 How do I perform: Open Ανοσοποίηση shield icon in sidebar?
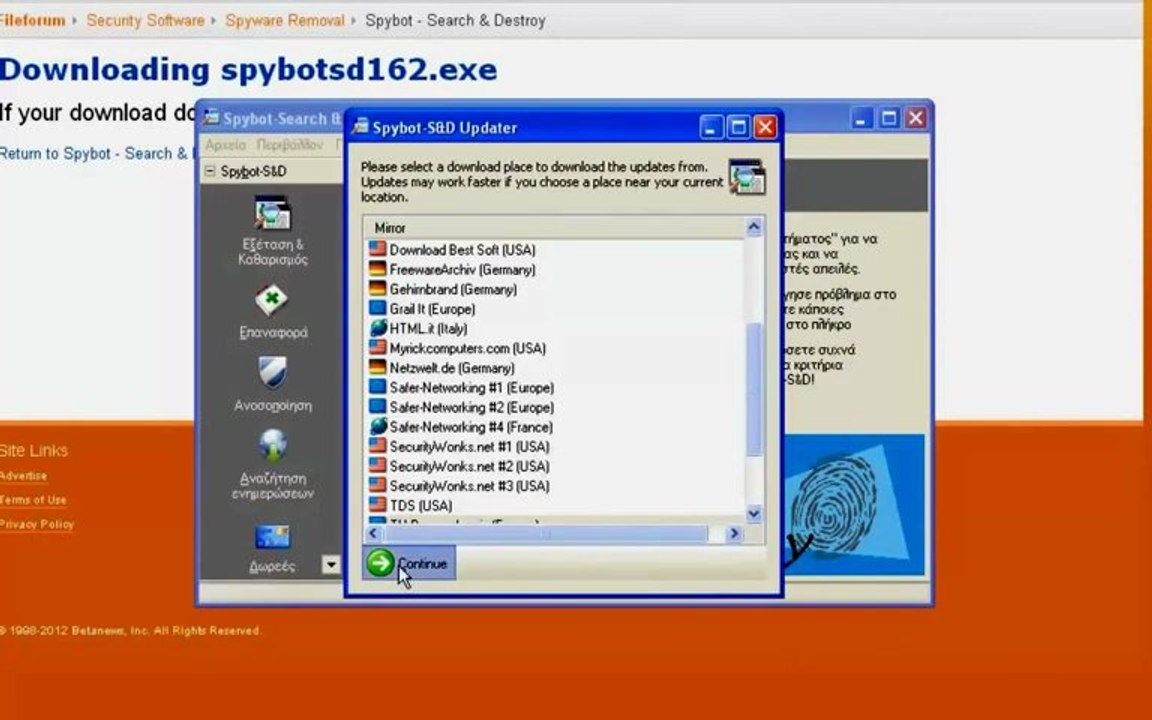coord(272,372)
